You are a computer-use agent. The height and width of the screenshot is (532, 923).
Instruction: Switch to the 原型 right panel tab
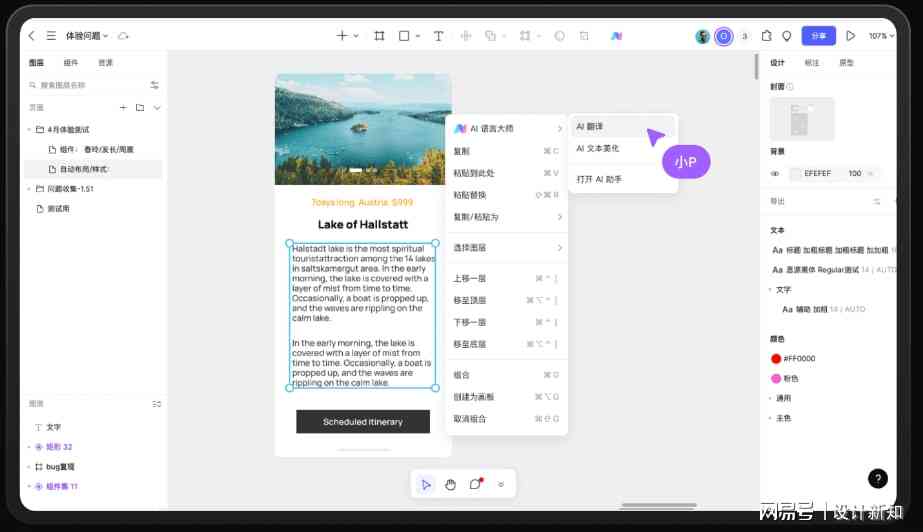[846, 62]
